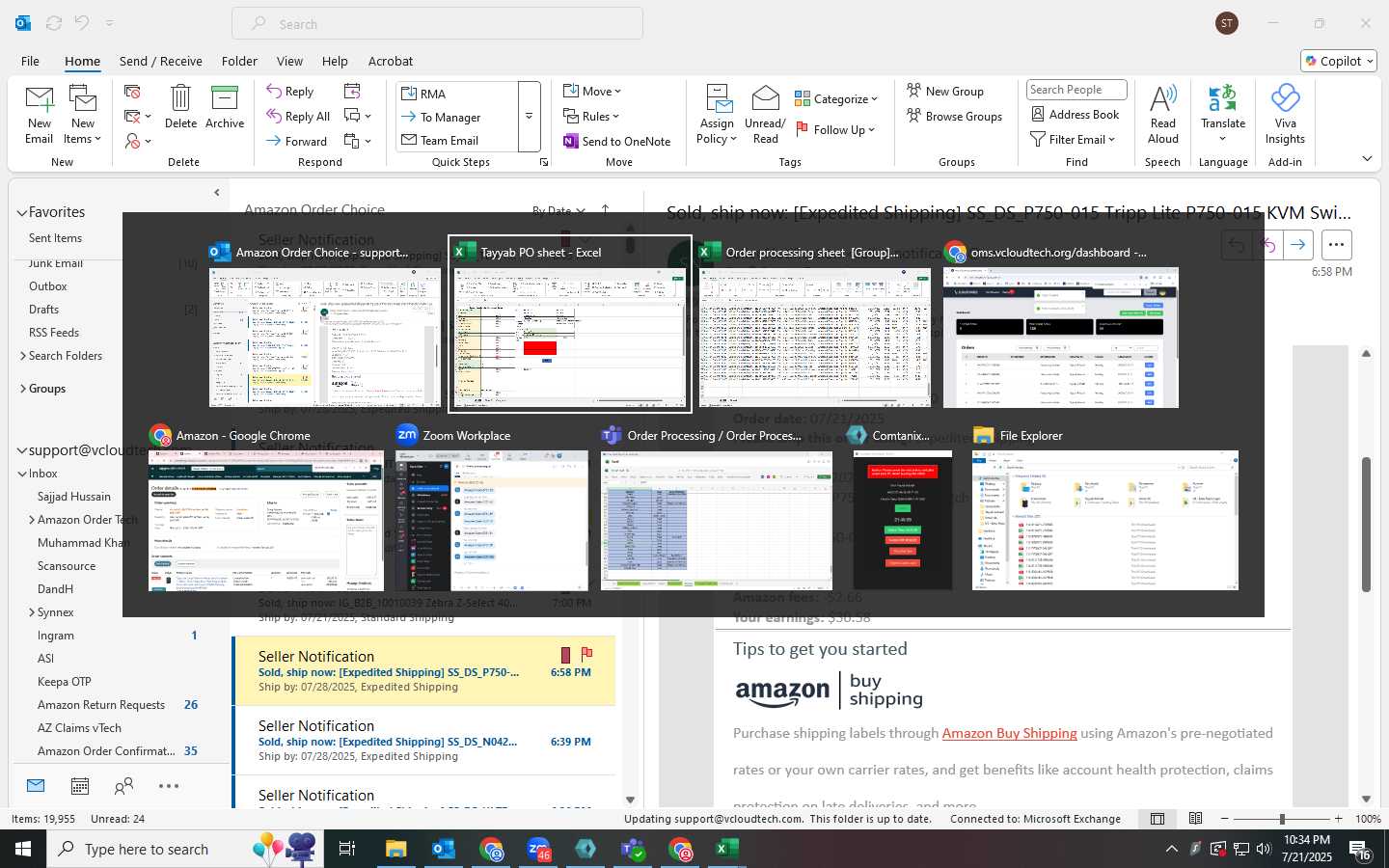Screen dimensions: 1389x868
Task: Open the New Items menu
Action: [83, 114]
